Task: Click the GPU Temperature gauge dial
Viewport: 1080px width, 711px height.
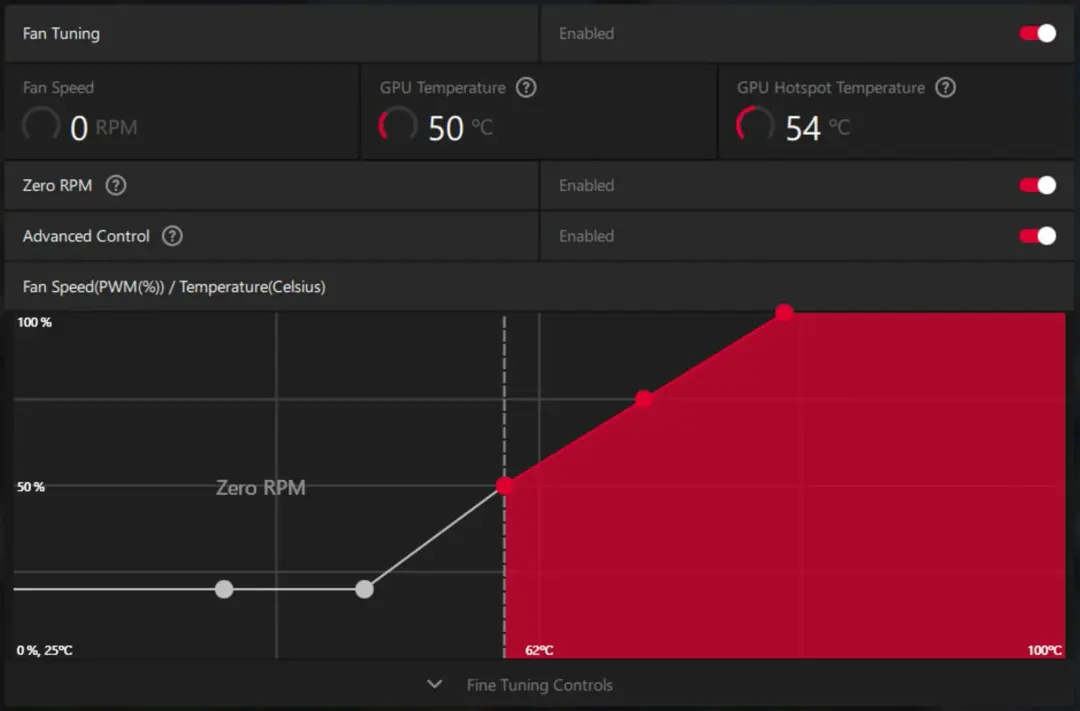Action: click(398, 126)
